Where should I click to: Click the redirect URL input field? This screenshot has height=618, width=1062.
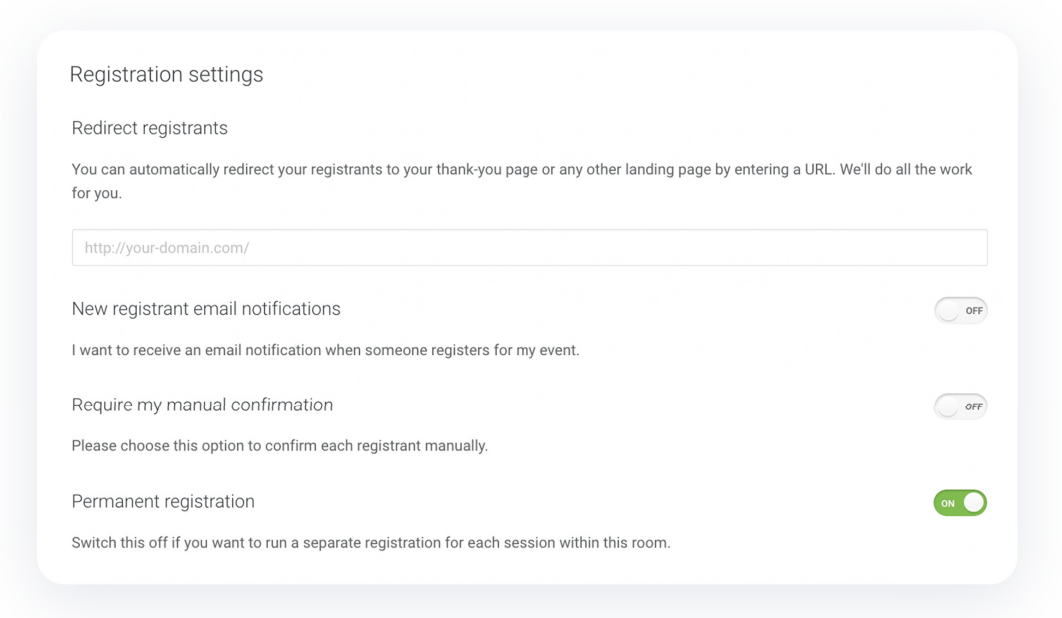coord(530,247)
